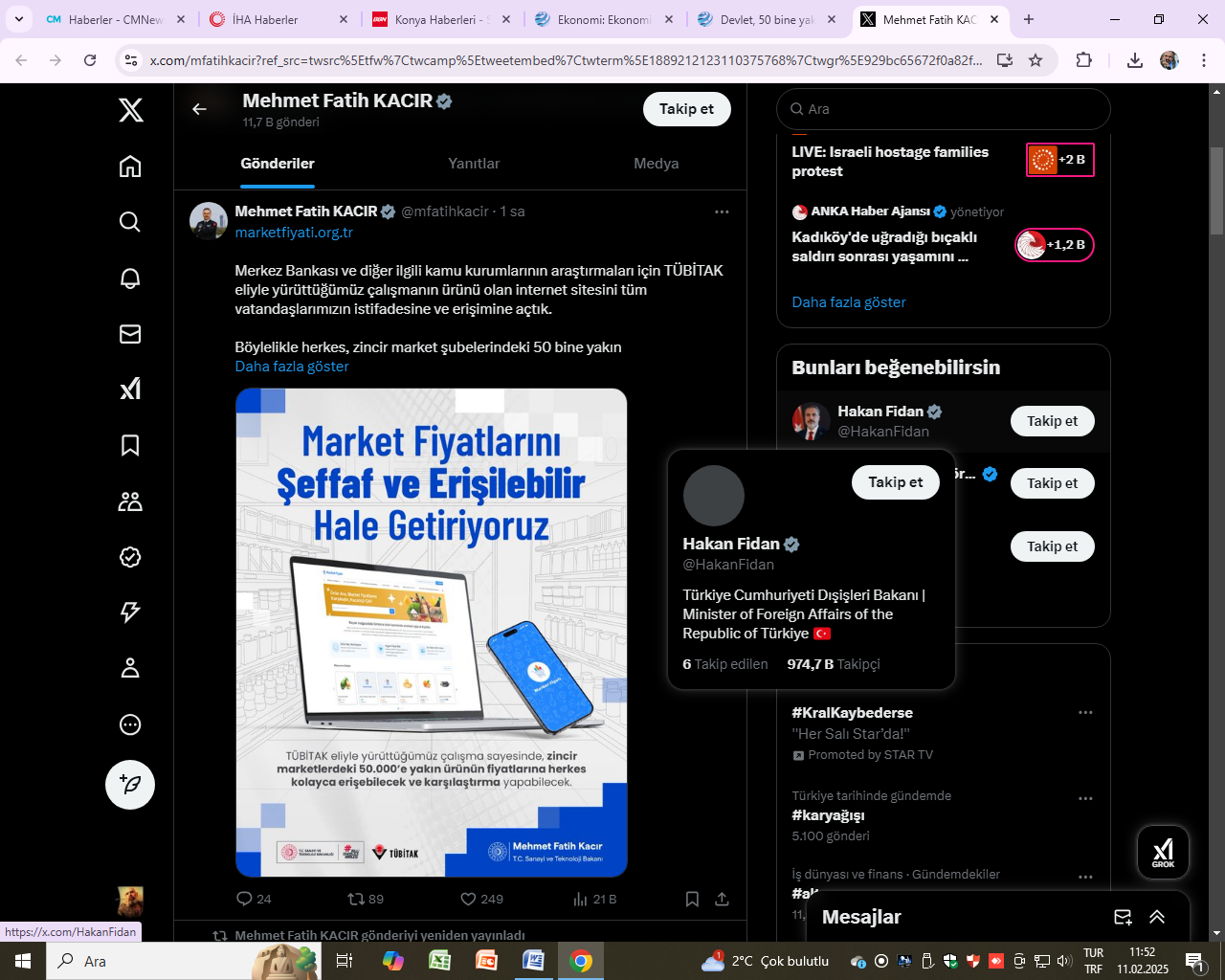
Task: Open Bookmarks icon in sidebar
Action: coord(130,445)
